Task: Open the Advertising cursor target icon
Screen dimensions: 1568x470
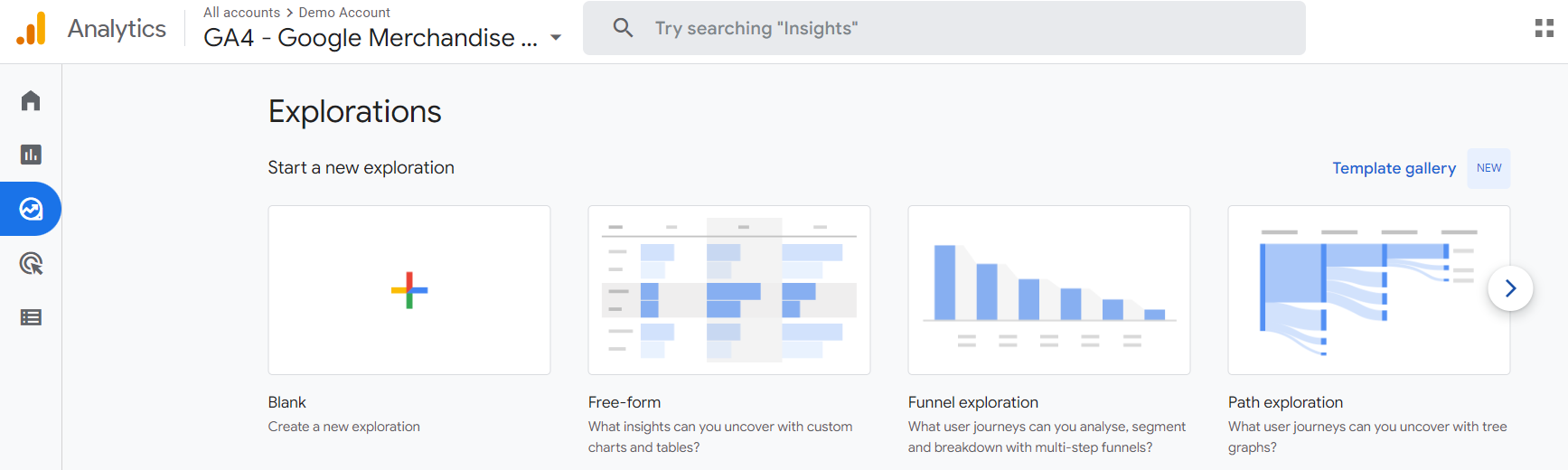Action: click(31, 264)
